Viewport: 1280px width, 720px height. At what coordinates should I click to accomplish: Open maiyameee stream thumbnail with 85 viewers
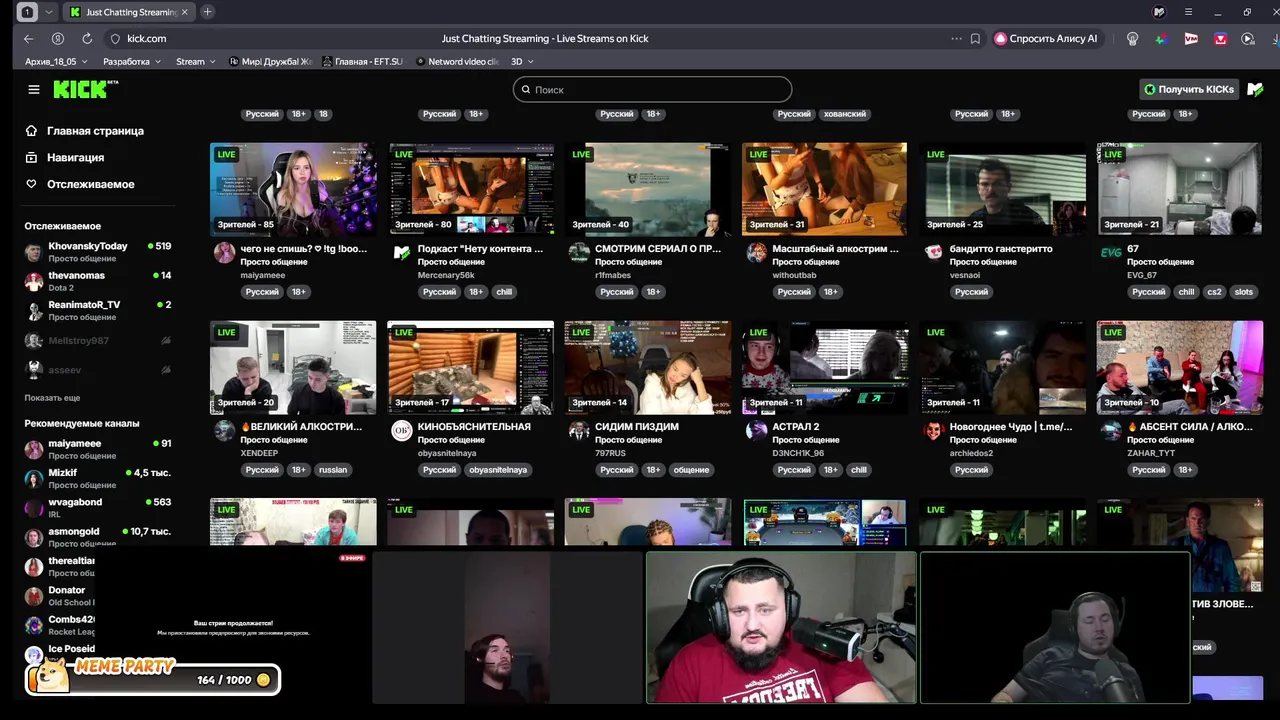coord(293,189)
